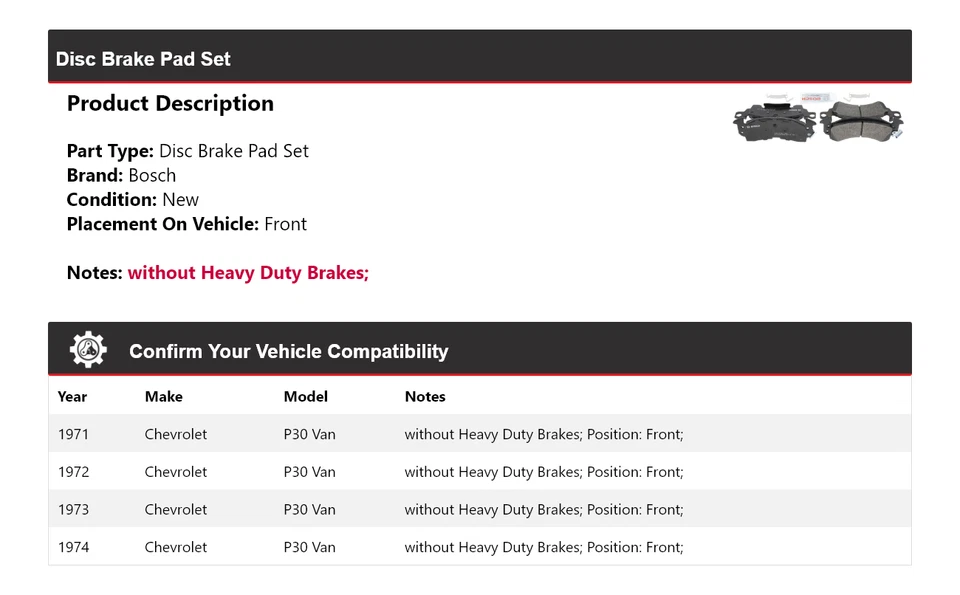Click the Notes column header in table
This screenshot has height=595, width=960.
[x=425, y=397]
